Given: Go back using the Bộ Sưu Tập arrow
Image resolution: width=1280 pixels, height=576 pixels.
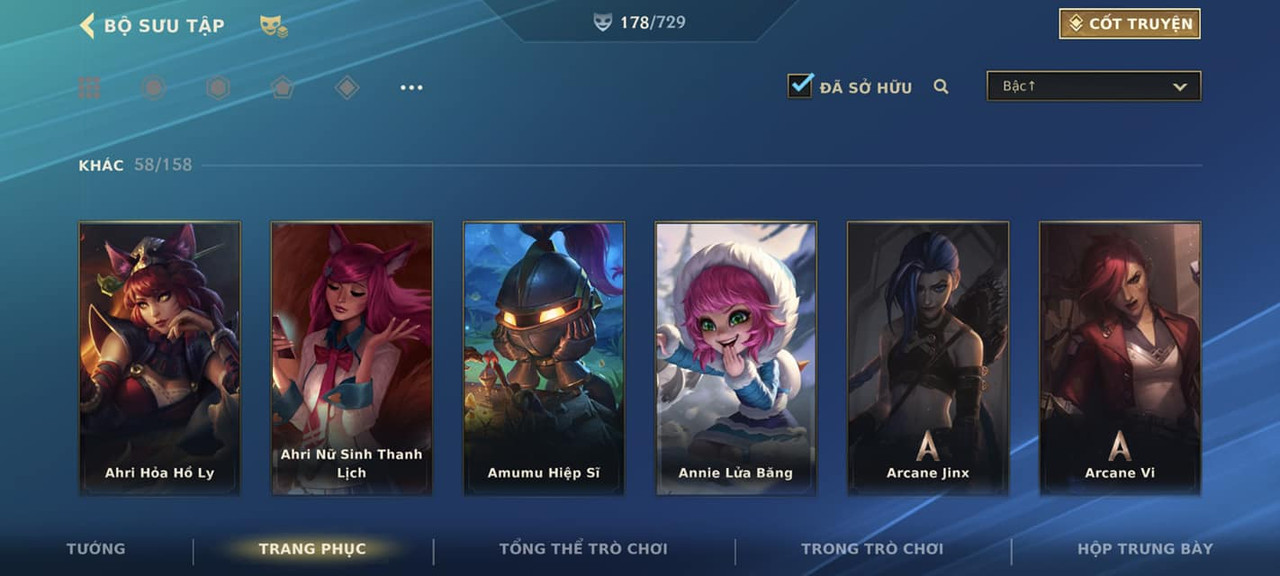Looking at the screenshot, I should pos(87,25).
